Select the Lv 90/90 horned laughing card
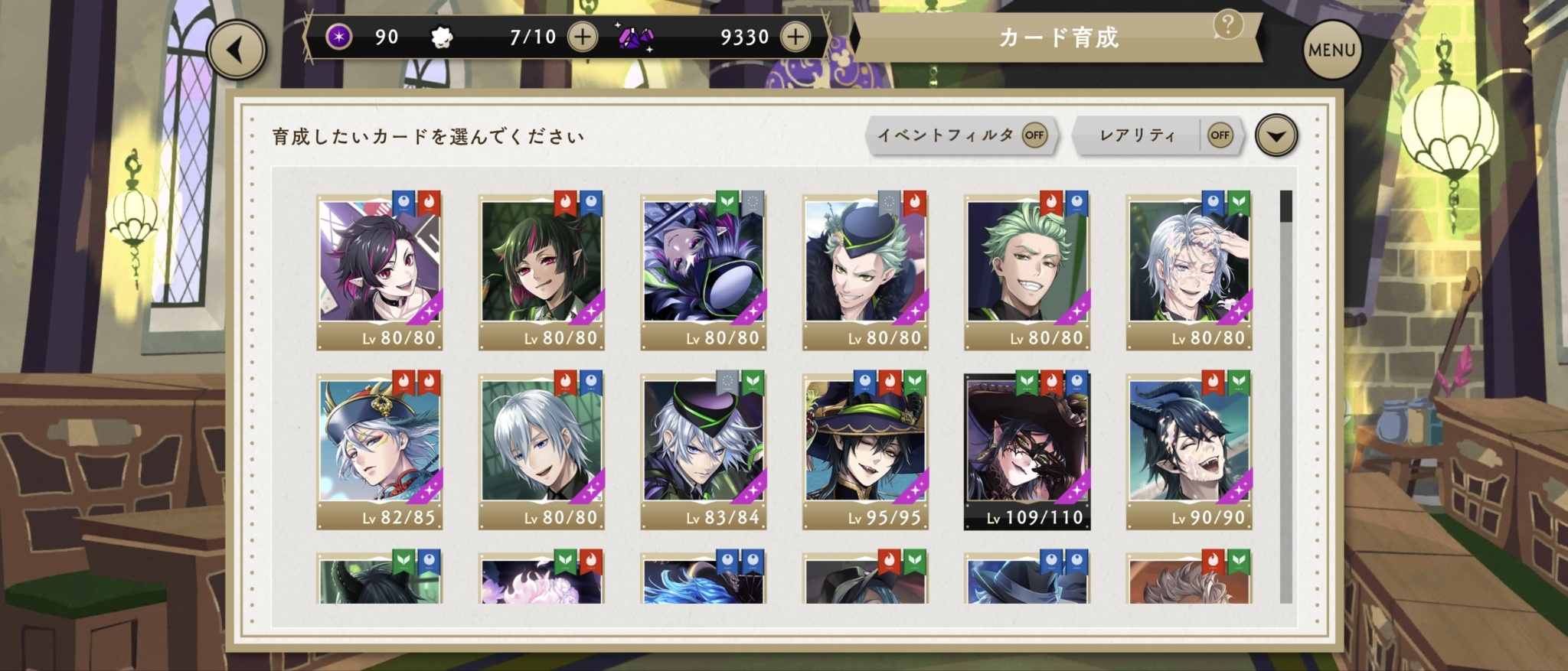The image size is (1568, 671). pos(1189,451)
